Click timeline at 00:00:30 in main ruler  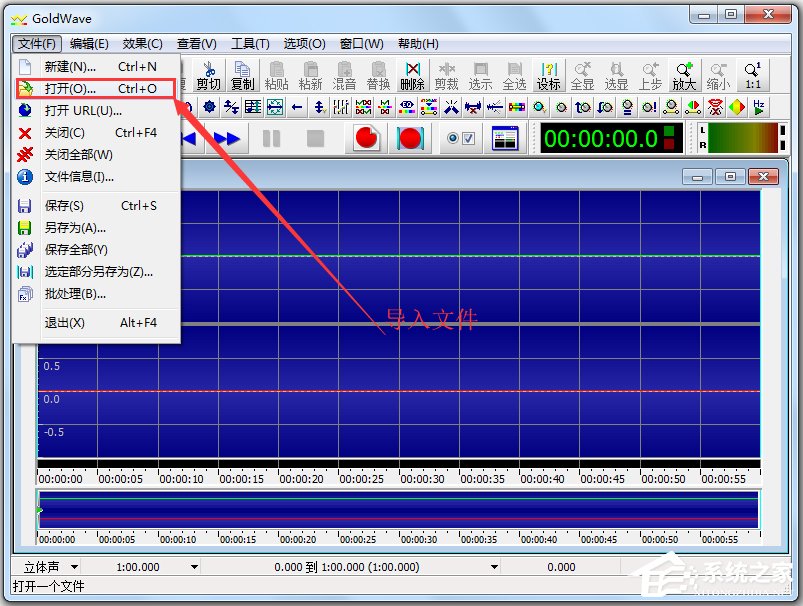[x=422, y=478]
